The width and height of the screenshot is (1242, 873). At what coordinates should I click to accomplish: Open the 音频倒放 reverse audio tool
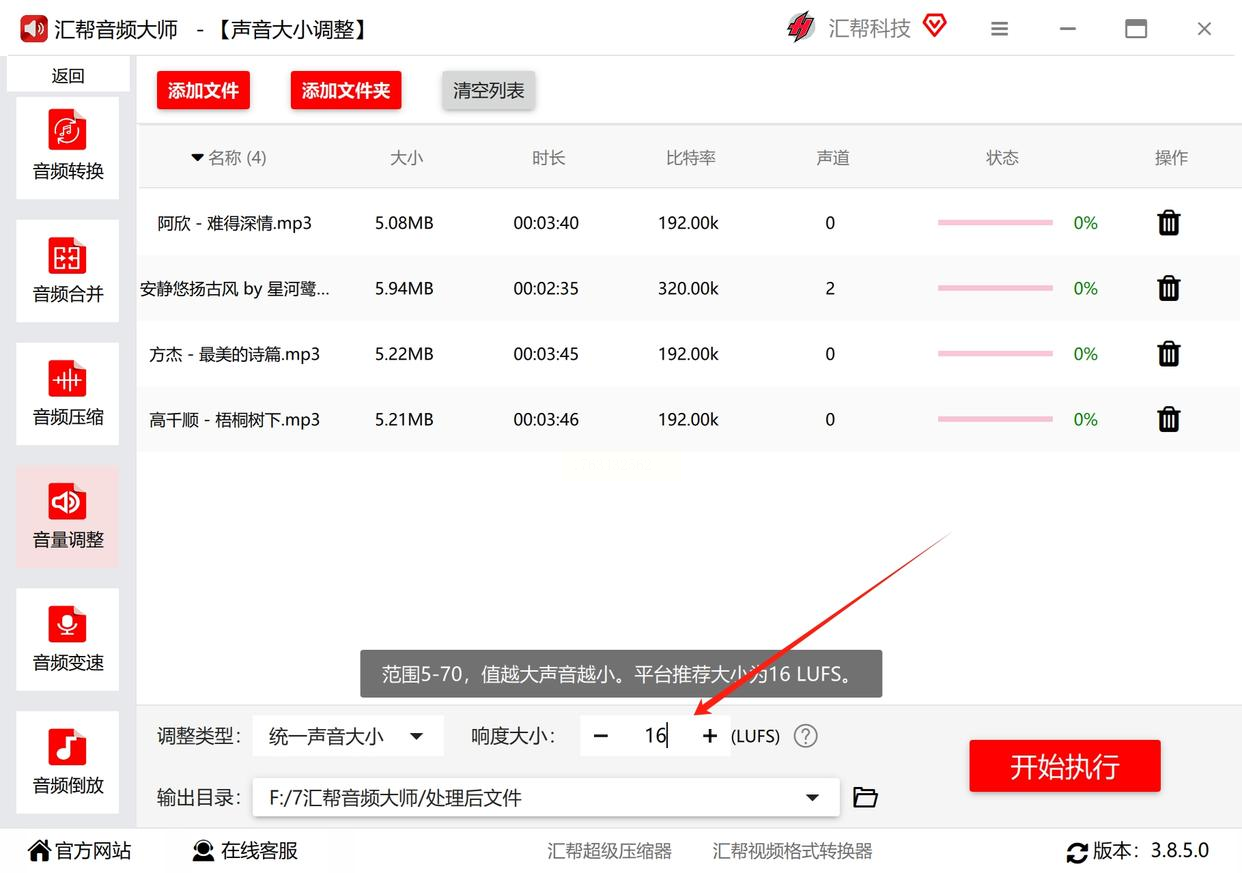[x=68, y=762]
